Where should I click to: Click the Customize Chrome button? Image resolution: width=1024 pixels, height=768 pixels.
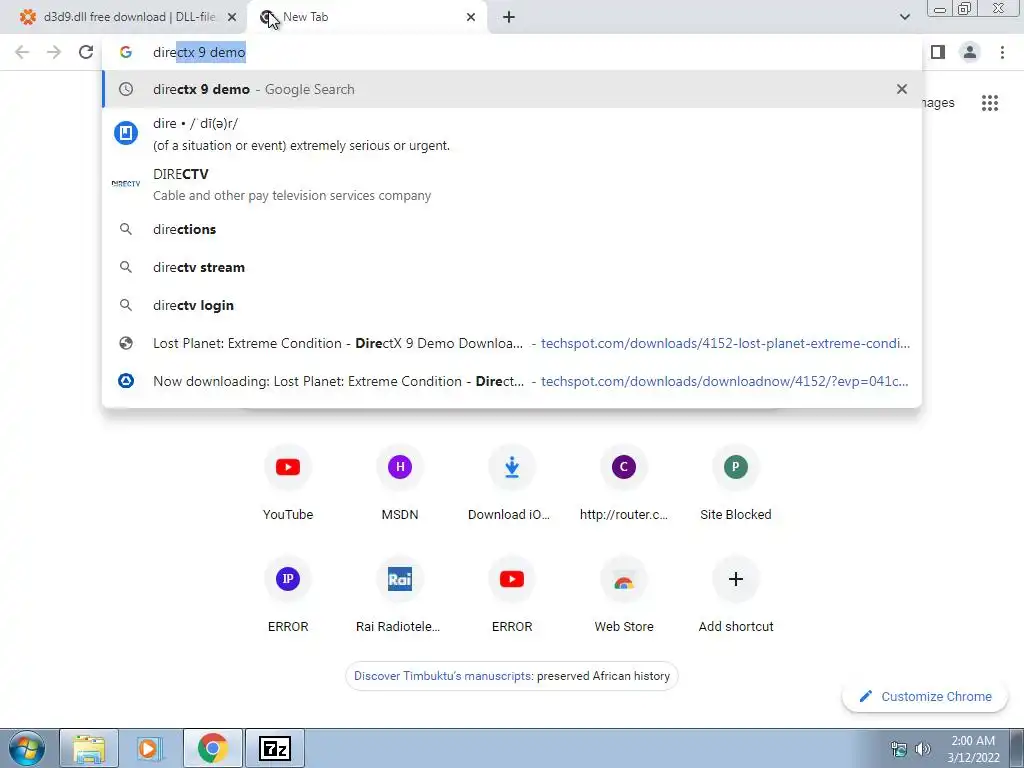coord(925,696)
